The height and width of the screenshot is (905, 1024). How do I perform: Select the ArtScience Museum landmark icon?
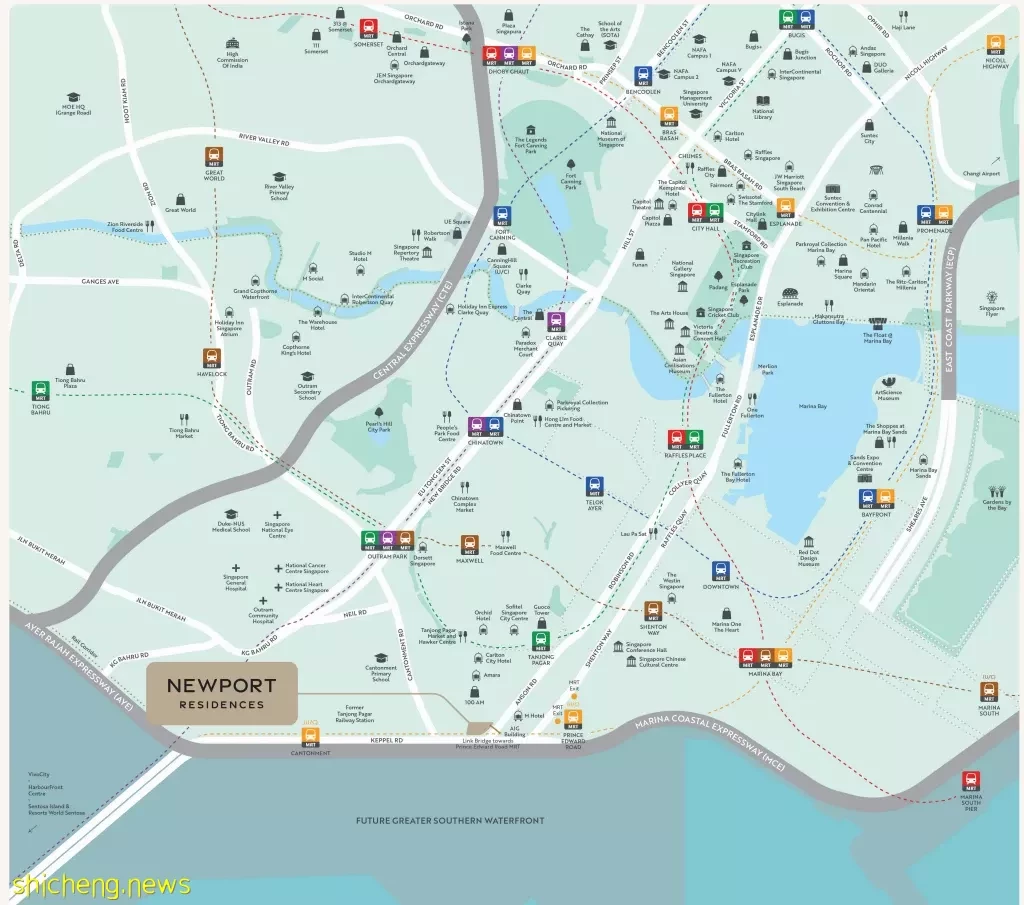888,383
